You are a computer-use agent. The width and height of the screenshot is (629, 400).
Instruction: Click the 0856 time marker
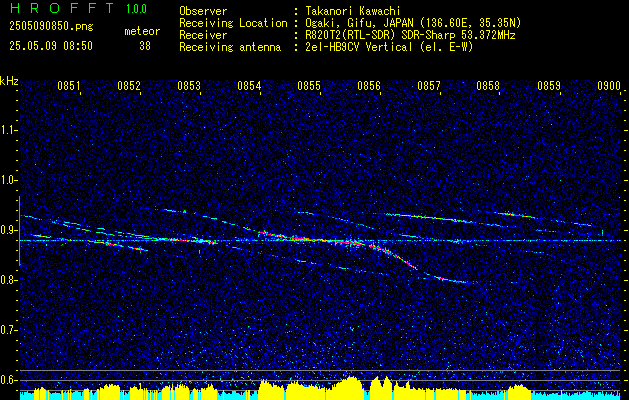coord(369,86)
